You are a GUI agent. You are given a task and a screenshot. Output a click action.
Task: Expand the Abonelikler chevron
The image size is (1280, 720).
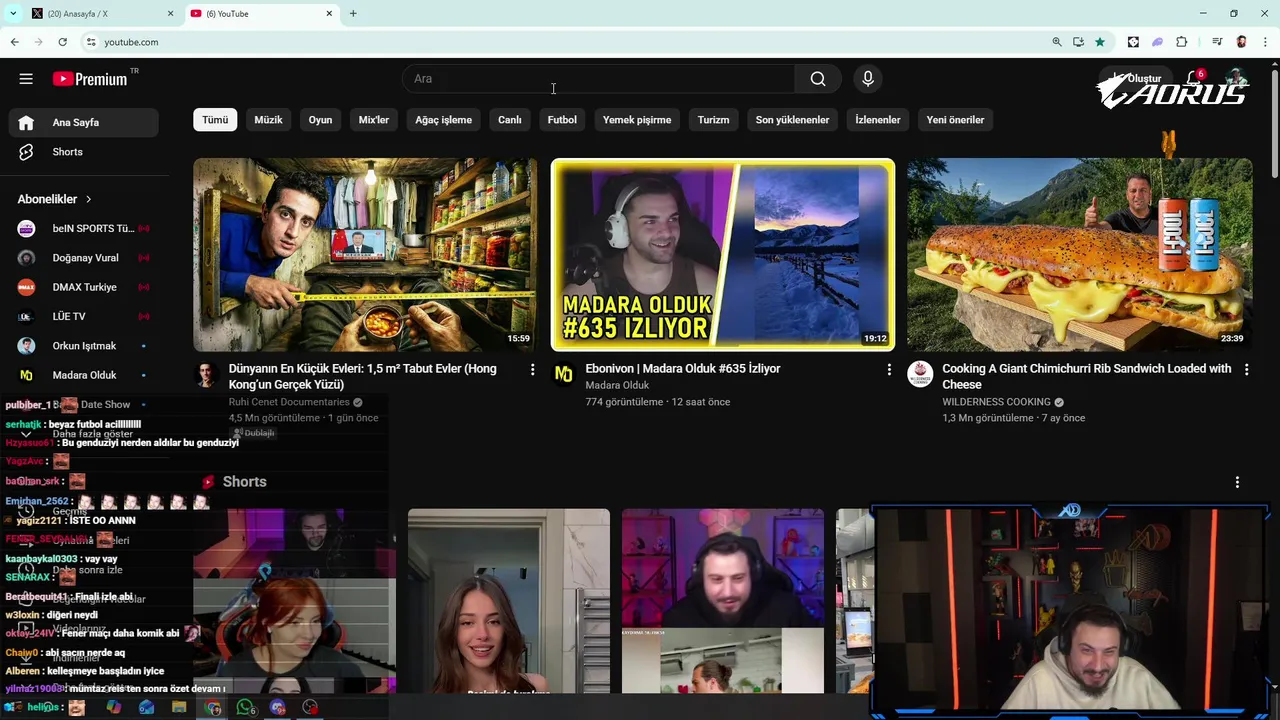click(88, 199)
